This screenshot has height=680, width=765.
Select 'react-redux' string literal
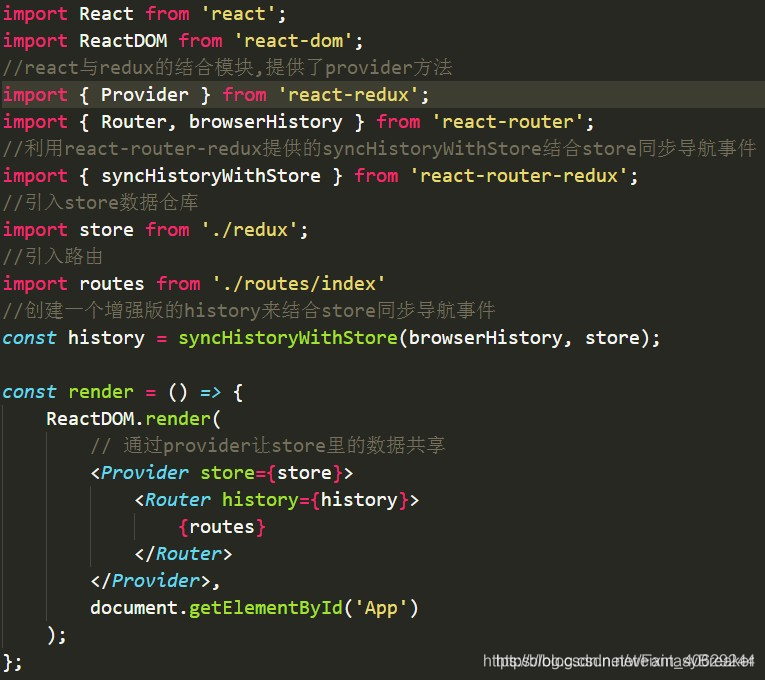(x=348, y=95)
